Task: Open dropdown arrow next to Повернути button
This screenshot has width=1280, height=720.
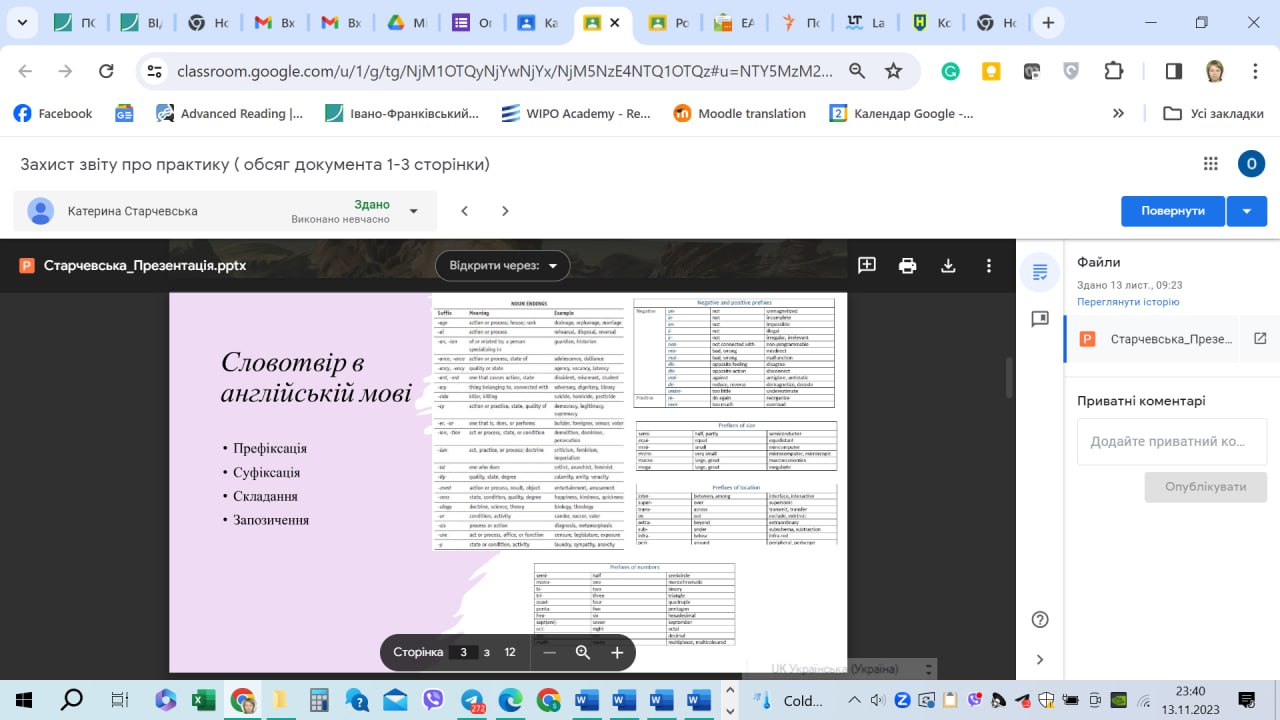Action: 1246,211
